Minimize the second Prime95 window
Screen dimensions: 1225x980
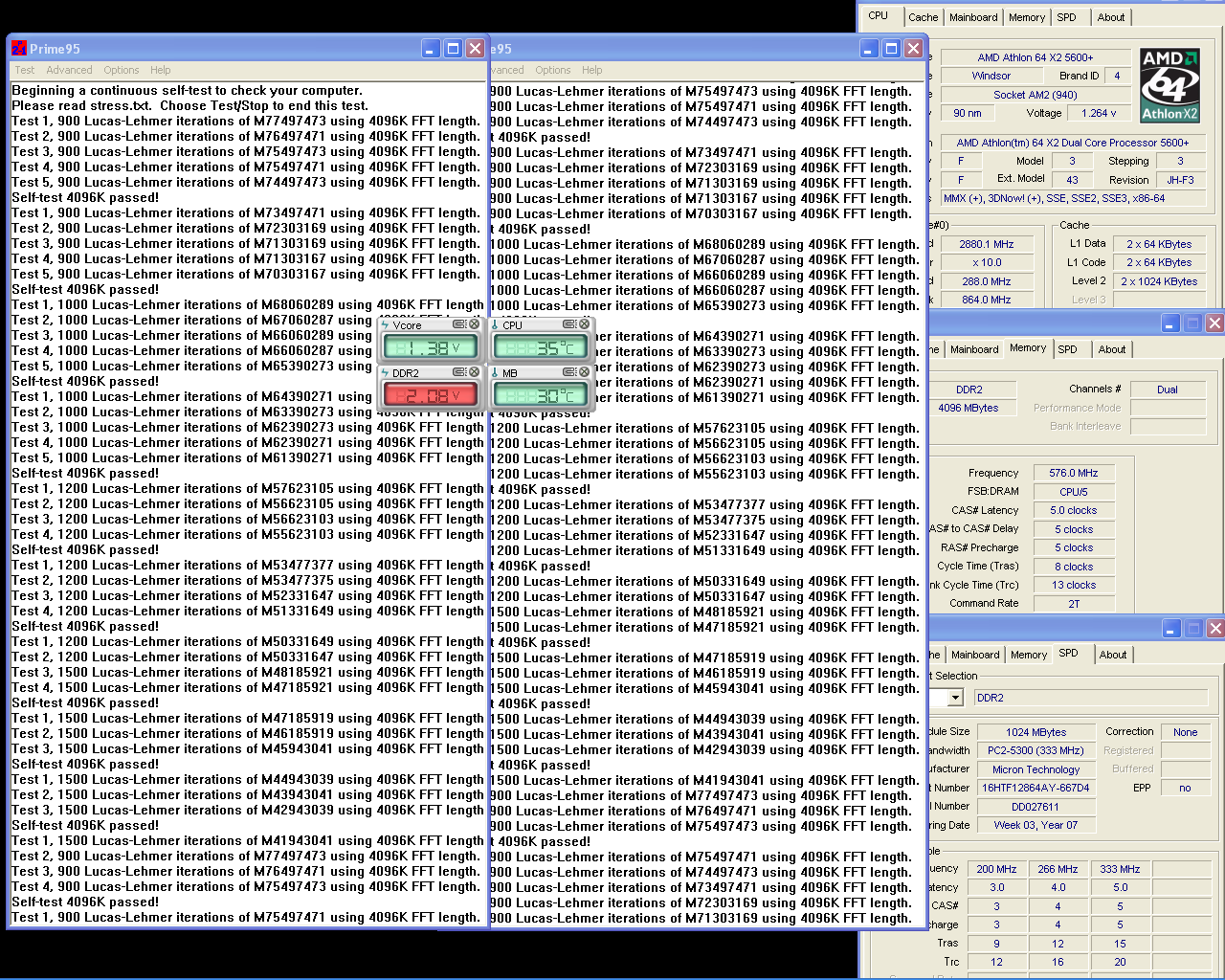coord(869,48)
